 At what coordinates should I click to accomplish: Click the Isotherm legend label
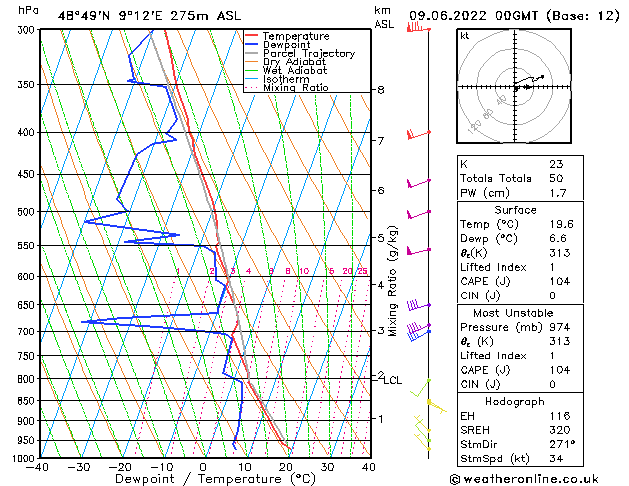pos(286,79)
